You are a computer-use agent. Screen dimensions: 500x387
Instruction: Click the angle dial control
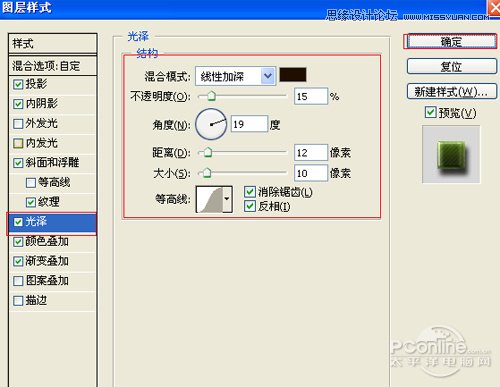click(211, 124)
